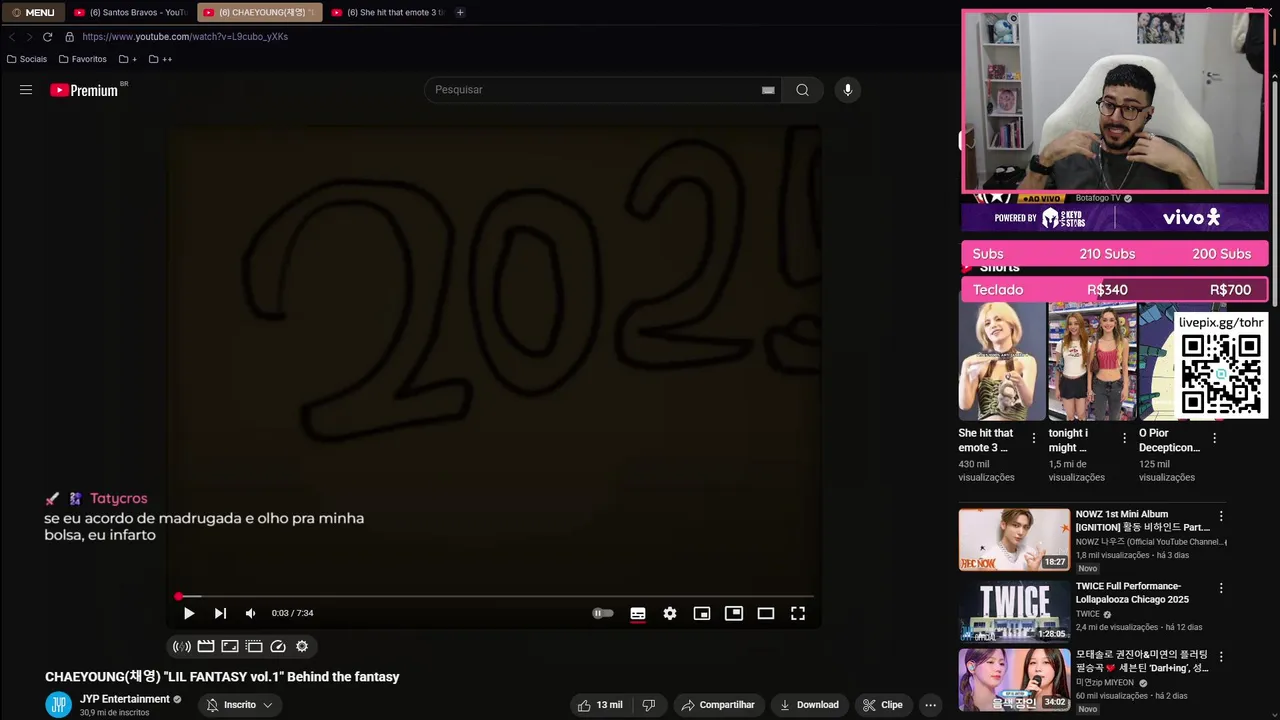The image size is (1280, 720).
Task: Click the video progress bar
Action: tap(495, 596)
